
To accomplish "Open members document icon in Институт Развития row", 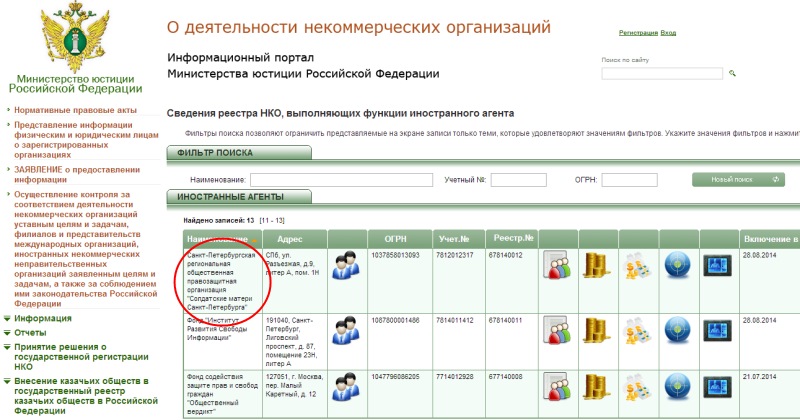I will tap(557, 330).
